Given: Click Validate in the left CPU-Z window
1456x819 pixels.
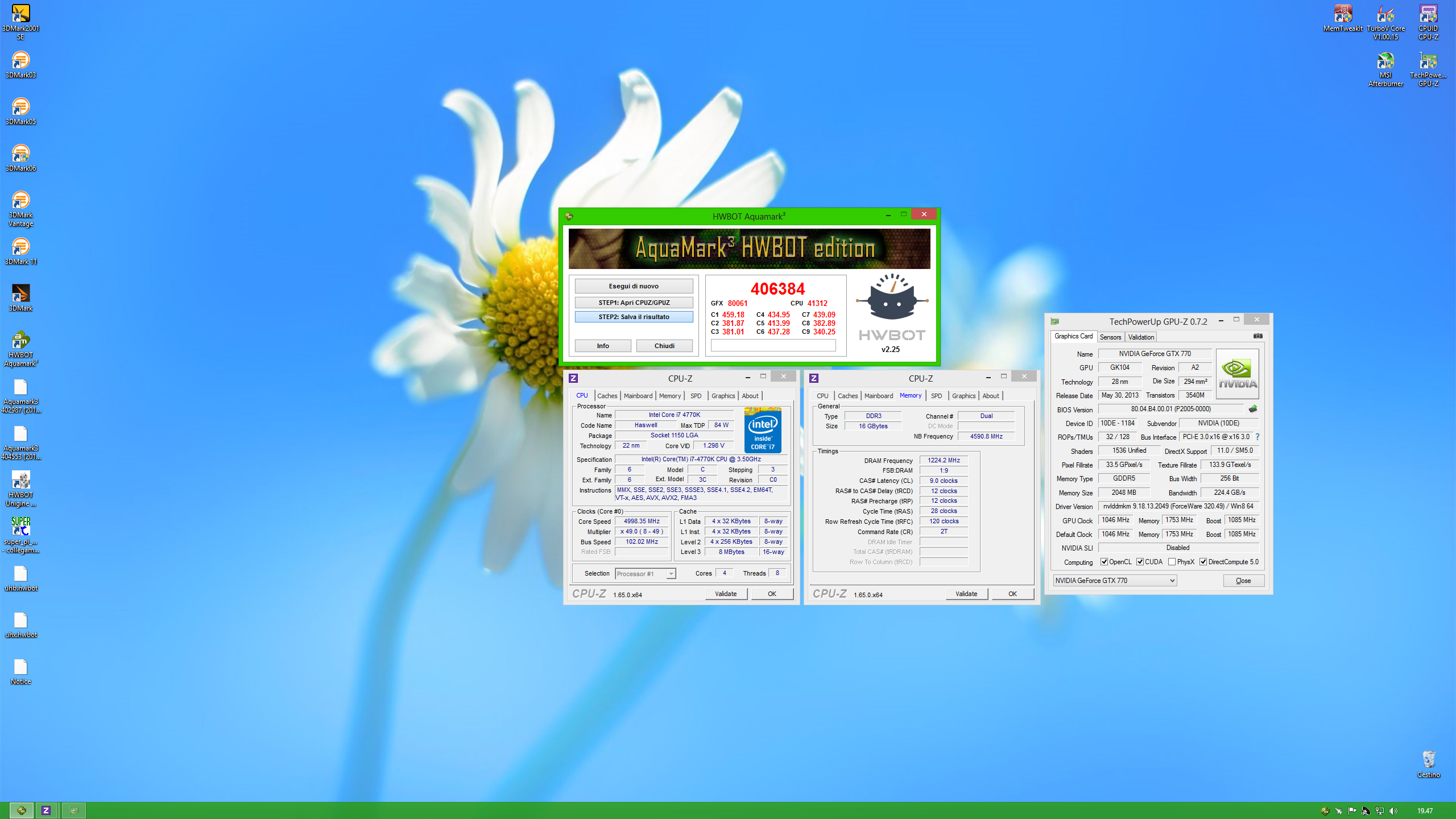Looking at the screenshot, I should click(x=726, y=594).
